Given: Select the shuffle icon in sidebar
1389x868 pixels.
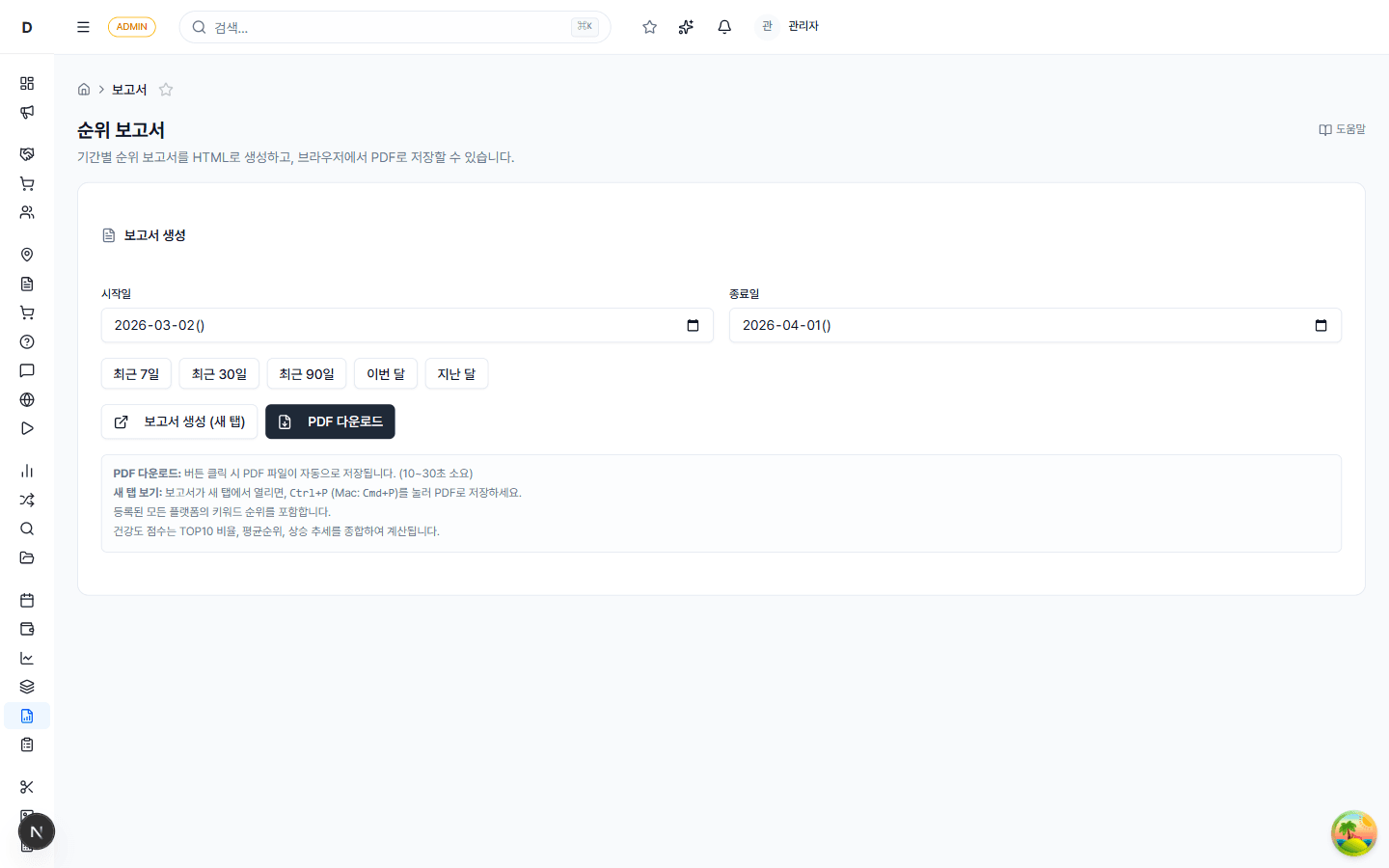Looking at the screenshot, I should click(27, 500).
